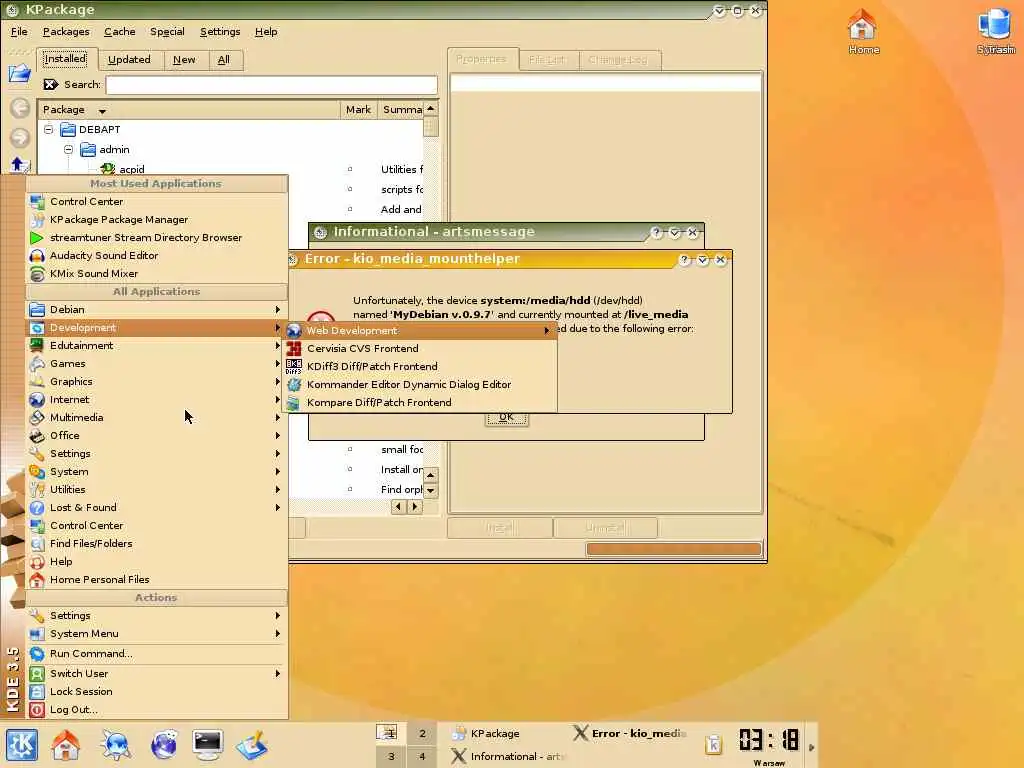This screenshot has height=768, width=1024.
Task: Expand the Web Development submenu
Action: pos(420,330)
